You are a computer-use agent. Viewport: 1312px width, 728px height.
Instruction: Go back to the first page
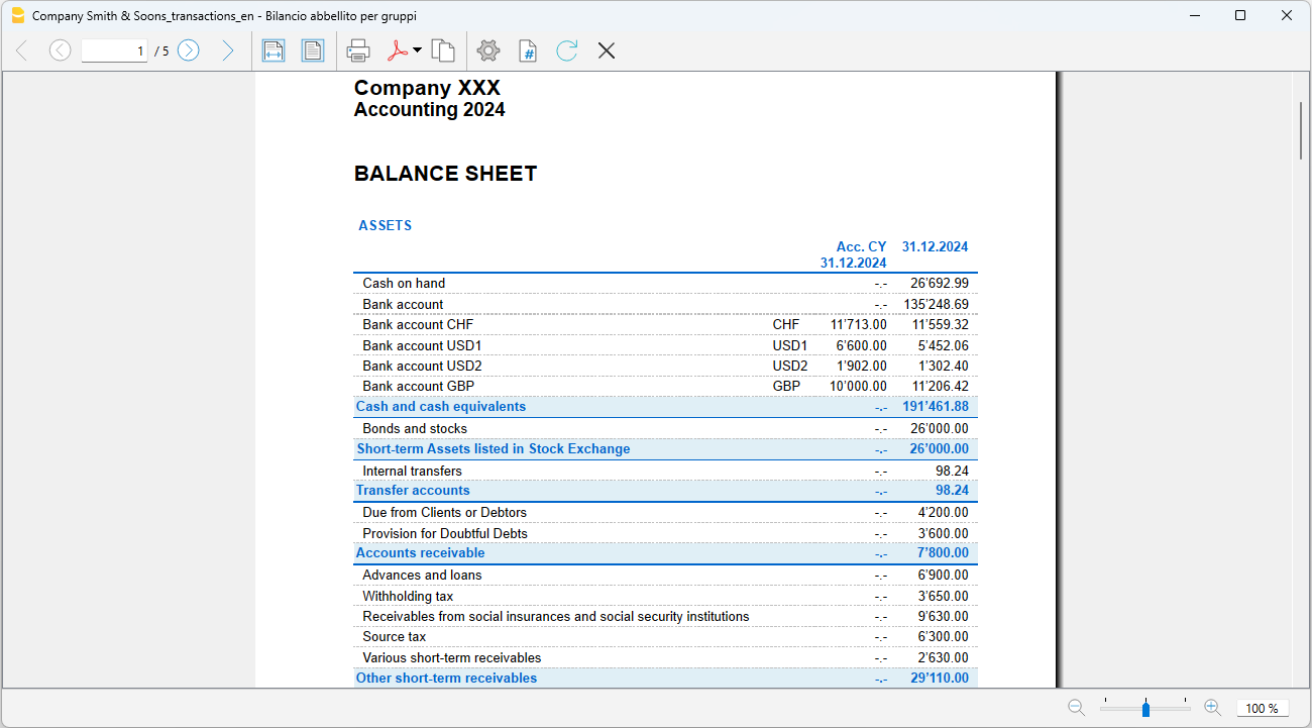click(x=22, y=50)
